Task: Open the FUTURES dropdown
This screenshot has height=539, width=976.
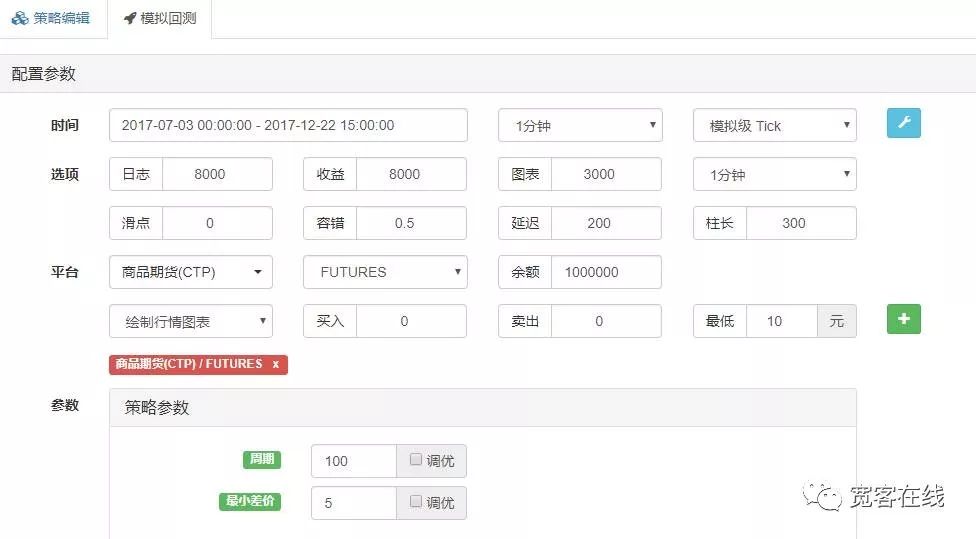Action: (x=385, y=272)
